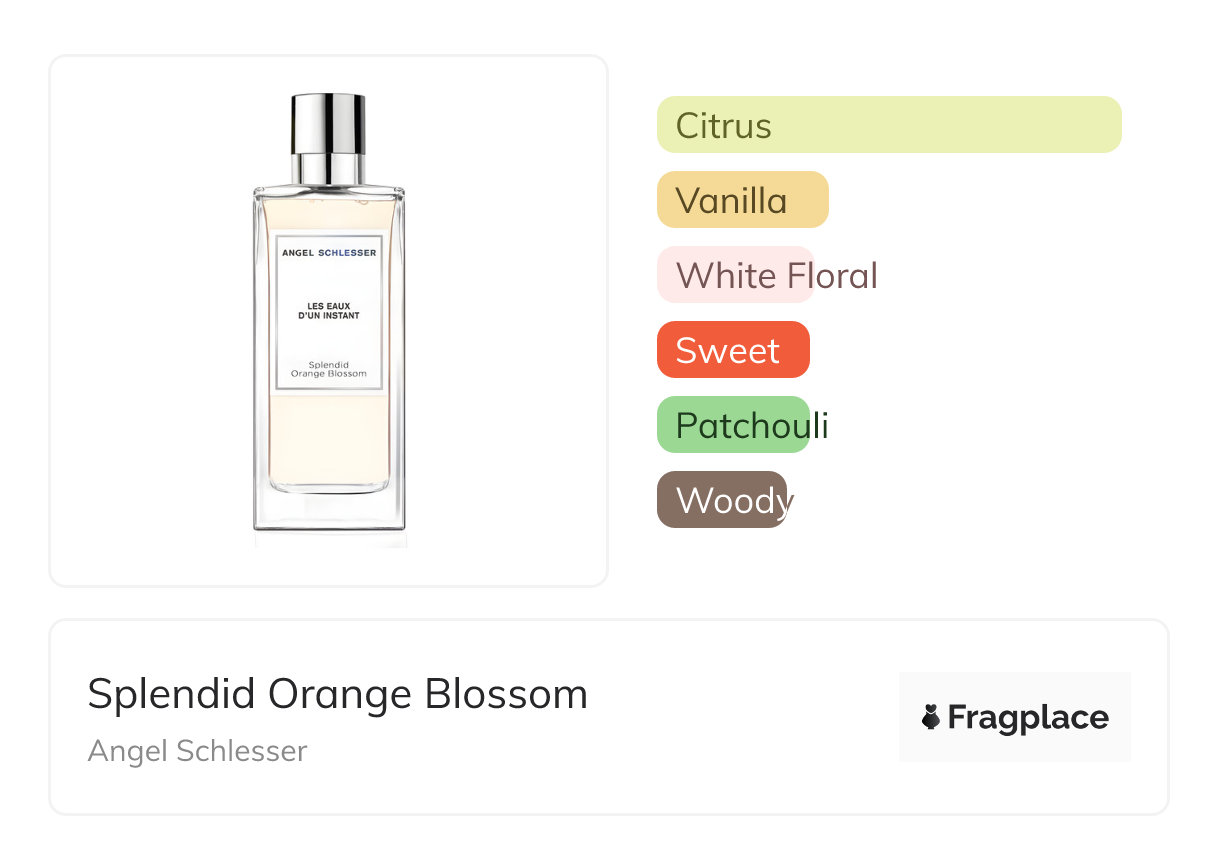Select the Citrus accord bar
Viewport: 1218px width, 864px height.
tap(889, 125)
